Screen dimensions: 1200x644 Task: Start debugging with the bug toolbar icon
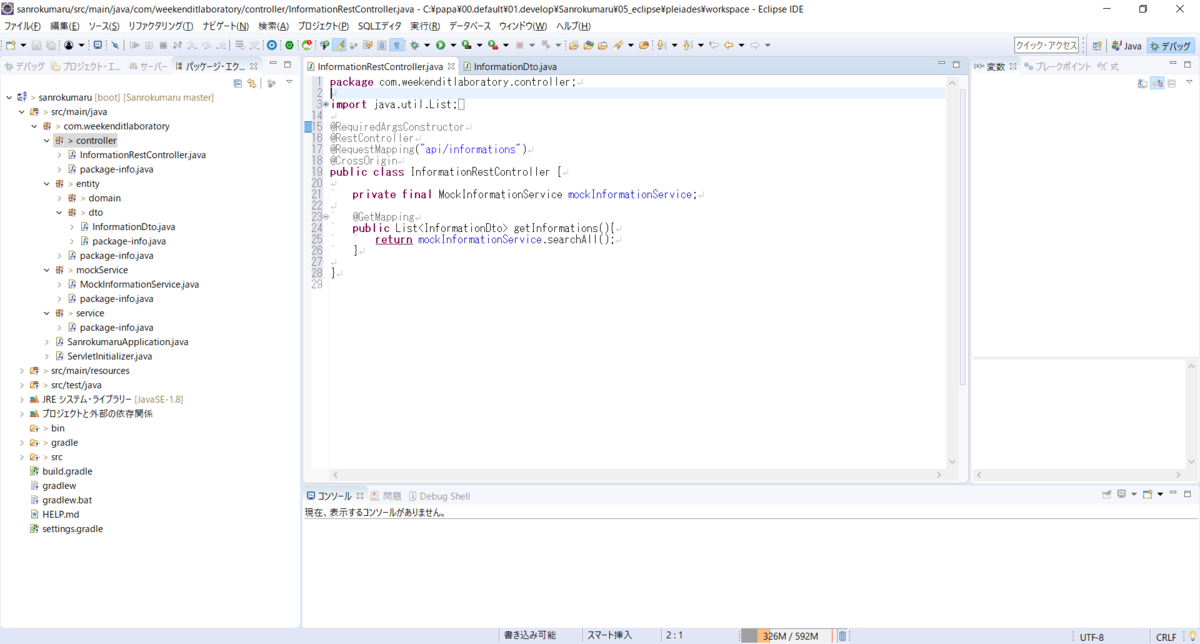(413, 44)
